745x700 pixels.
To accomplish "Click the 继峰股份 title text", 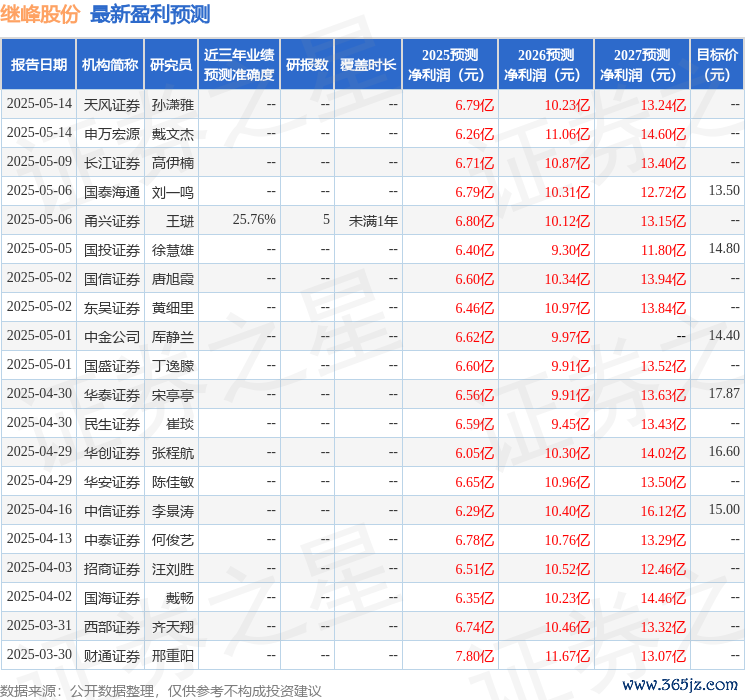I will pos(40,15).
